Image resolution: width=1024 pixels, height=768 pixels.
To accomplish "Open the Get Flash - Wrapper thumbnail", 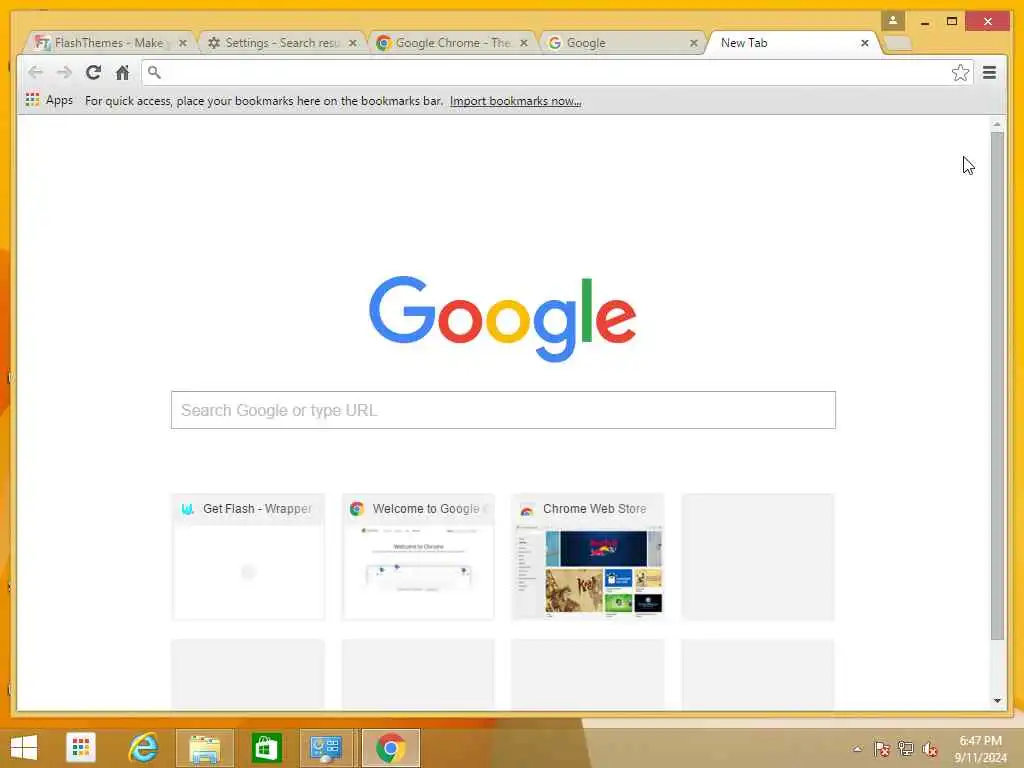I will point(248,557).
